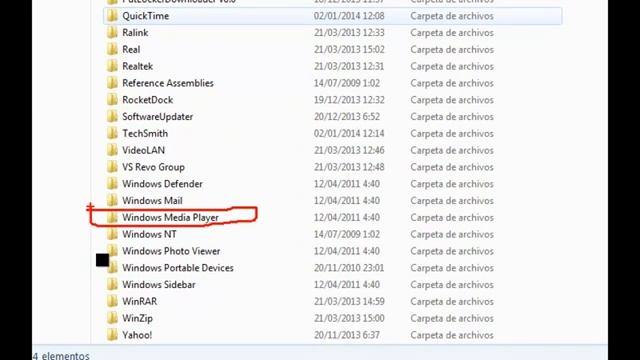Viewport: 640px width, 360px height.
Task: Click the Windows Photo Viewer folder icon
Action: (x=112, y=251)
